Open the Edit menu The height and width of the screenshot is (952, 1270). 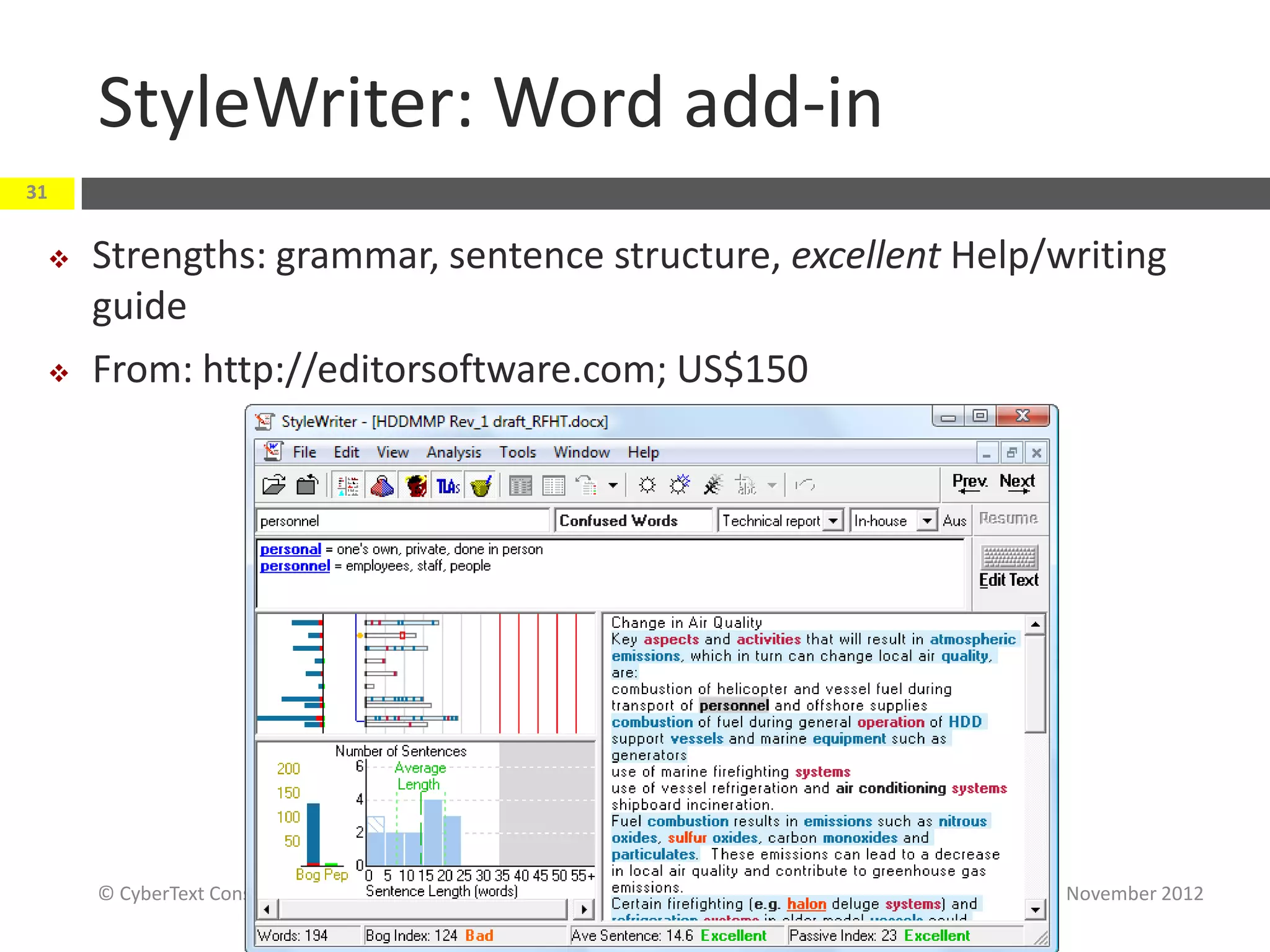347,452
